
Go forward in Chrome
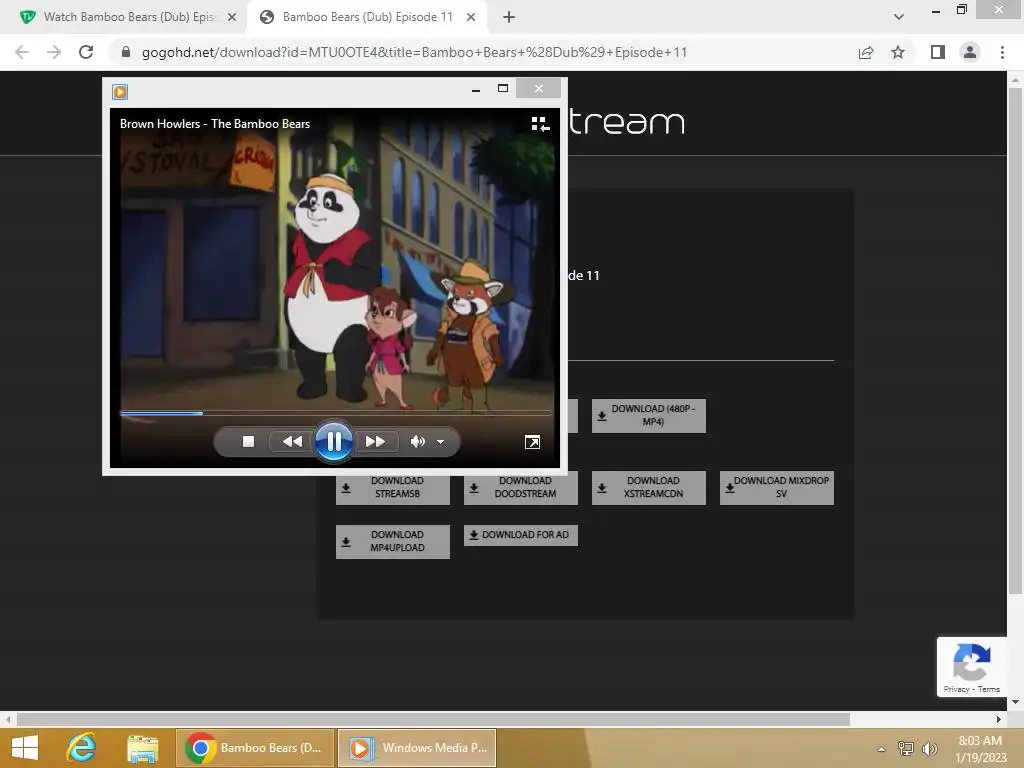coord(54,52)
